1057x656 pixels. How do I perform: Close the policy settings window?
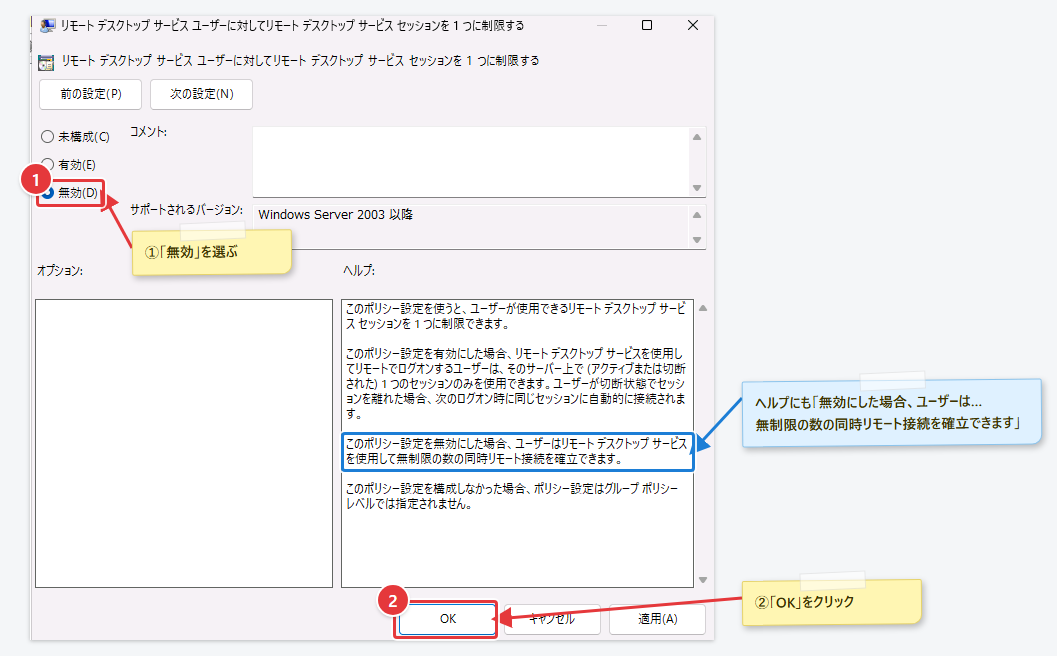tap(692, 26)
